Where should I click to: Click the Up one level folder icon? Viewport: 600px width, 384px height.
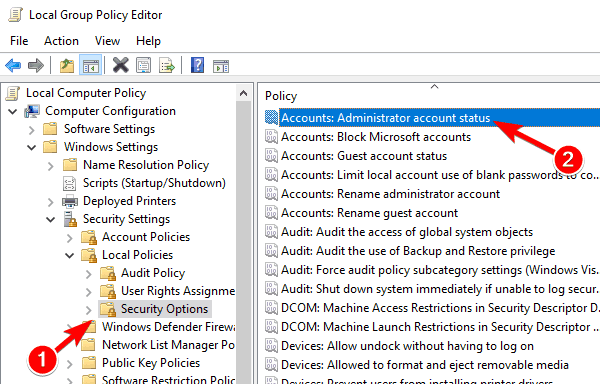[67, 66]
